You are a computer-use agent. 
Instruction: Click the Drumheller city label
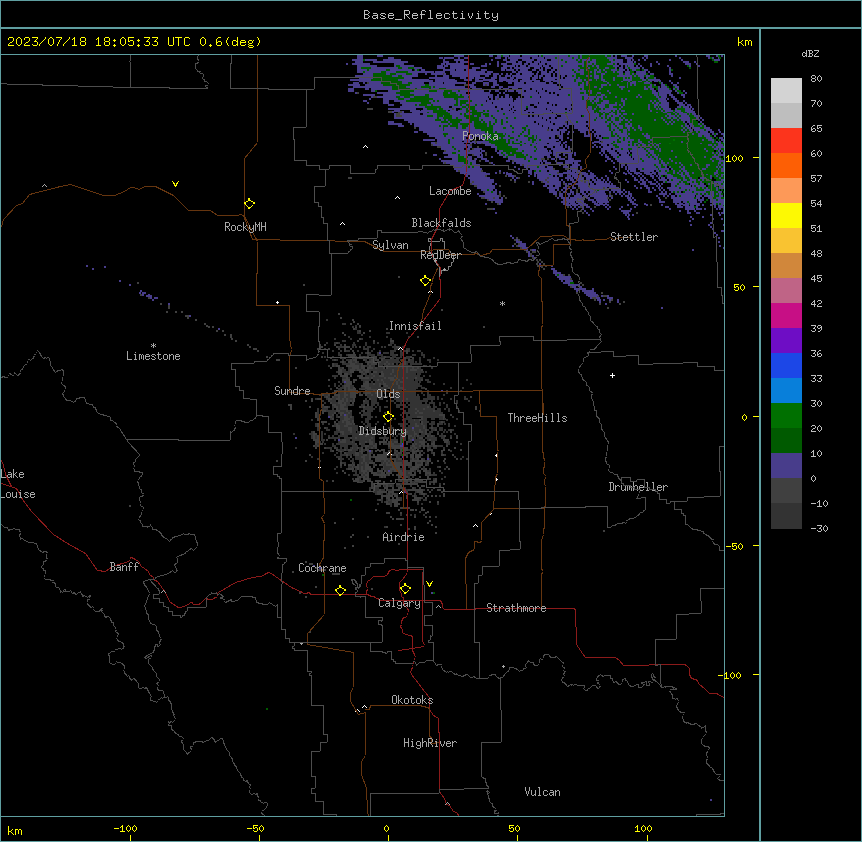tap(638, 487)
